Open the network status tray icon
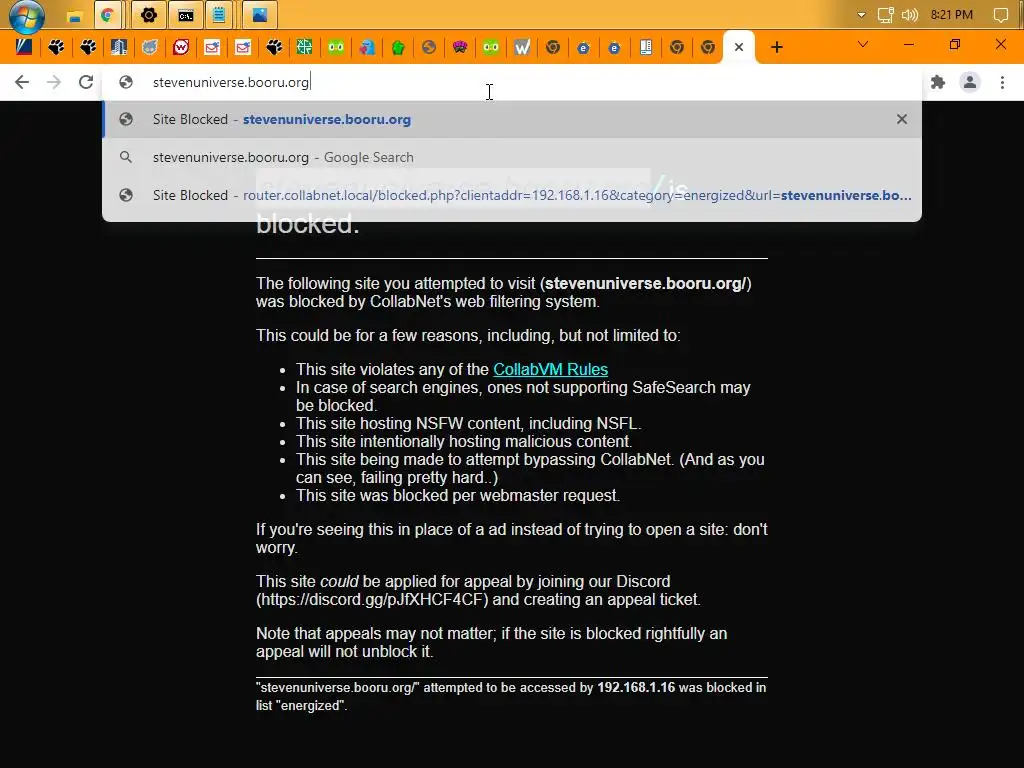 [885, 15]
